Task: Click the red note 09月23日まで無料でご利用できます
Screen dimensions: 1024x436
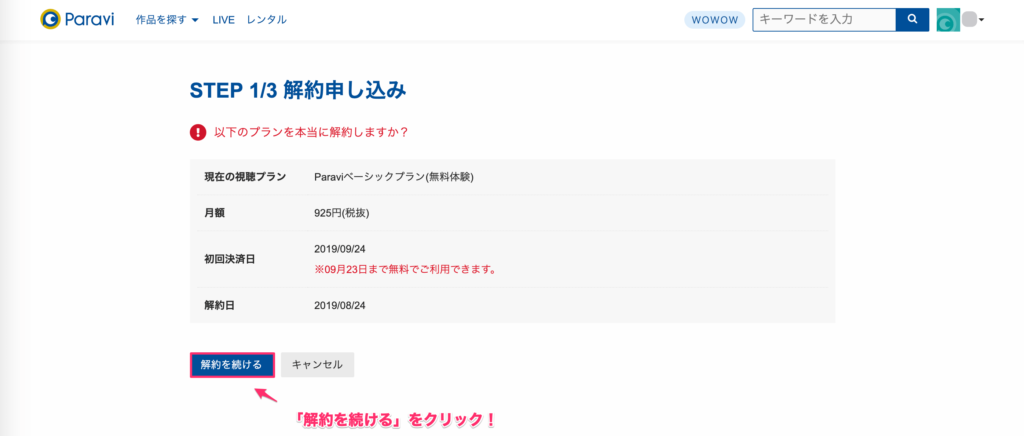Action: pos(405,269)
